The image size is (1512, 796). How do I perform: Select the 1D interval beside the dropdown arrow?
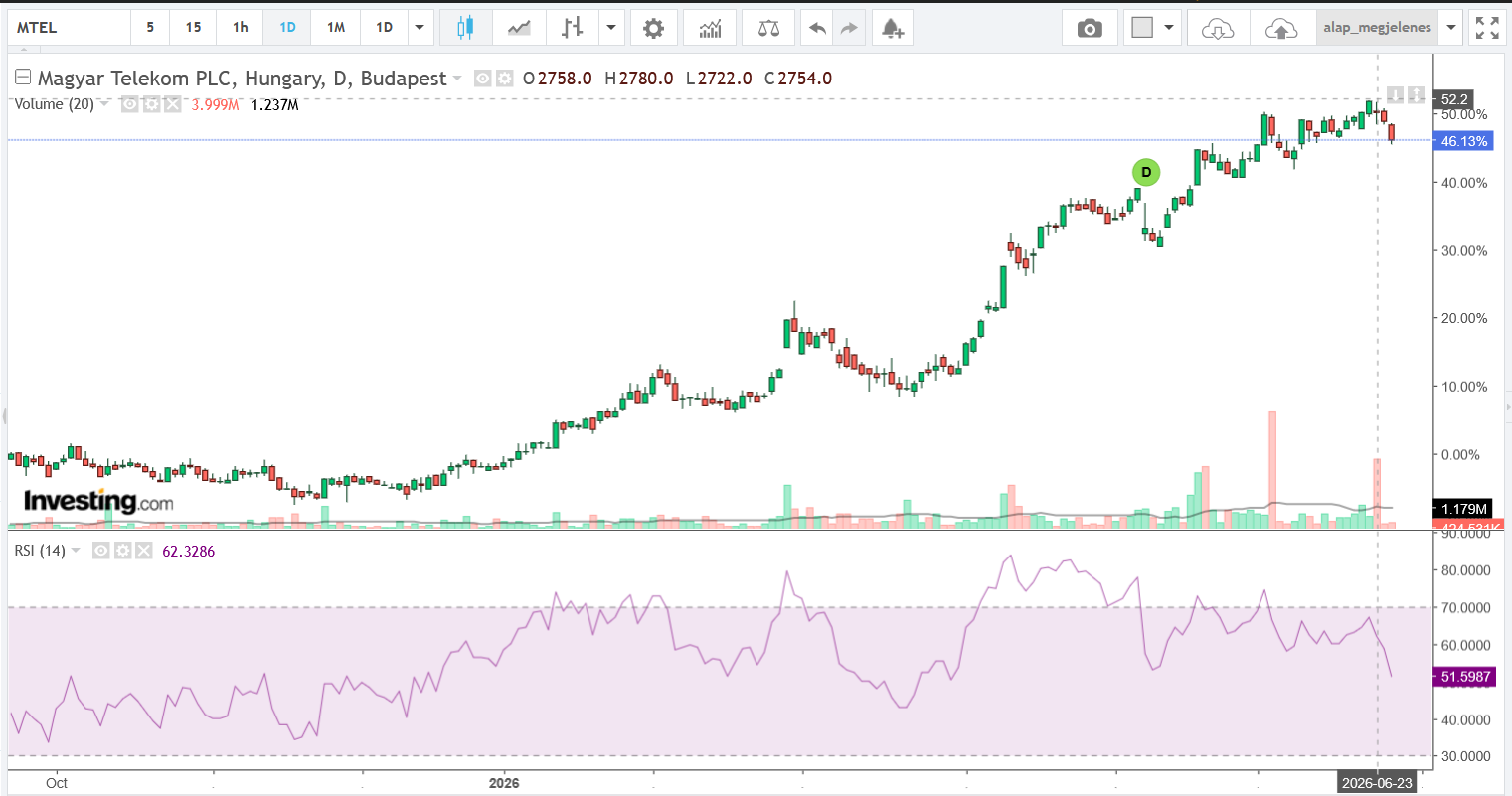tap(385, 28)
